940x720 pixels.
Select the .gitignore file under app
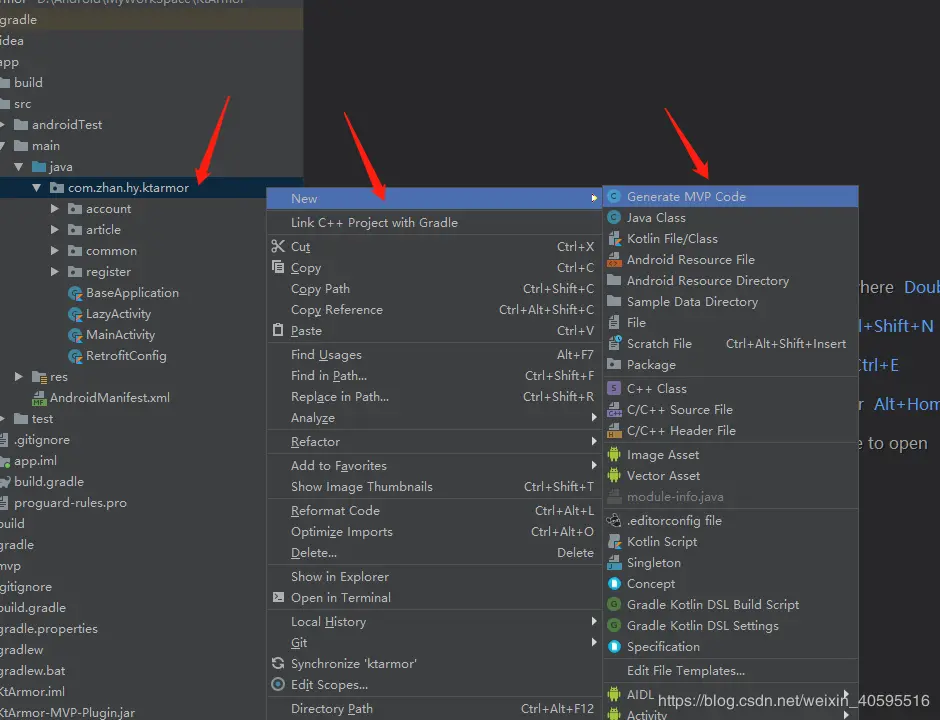click(x=41, y=439)
